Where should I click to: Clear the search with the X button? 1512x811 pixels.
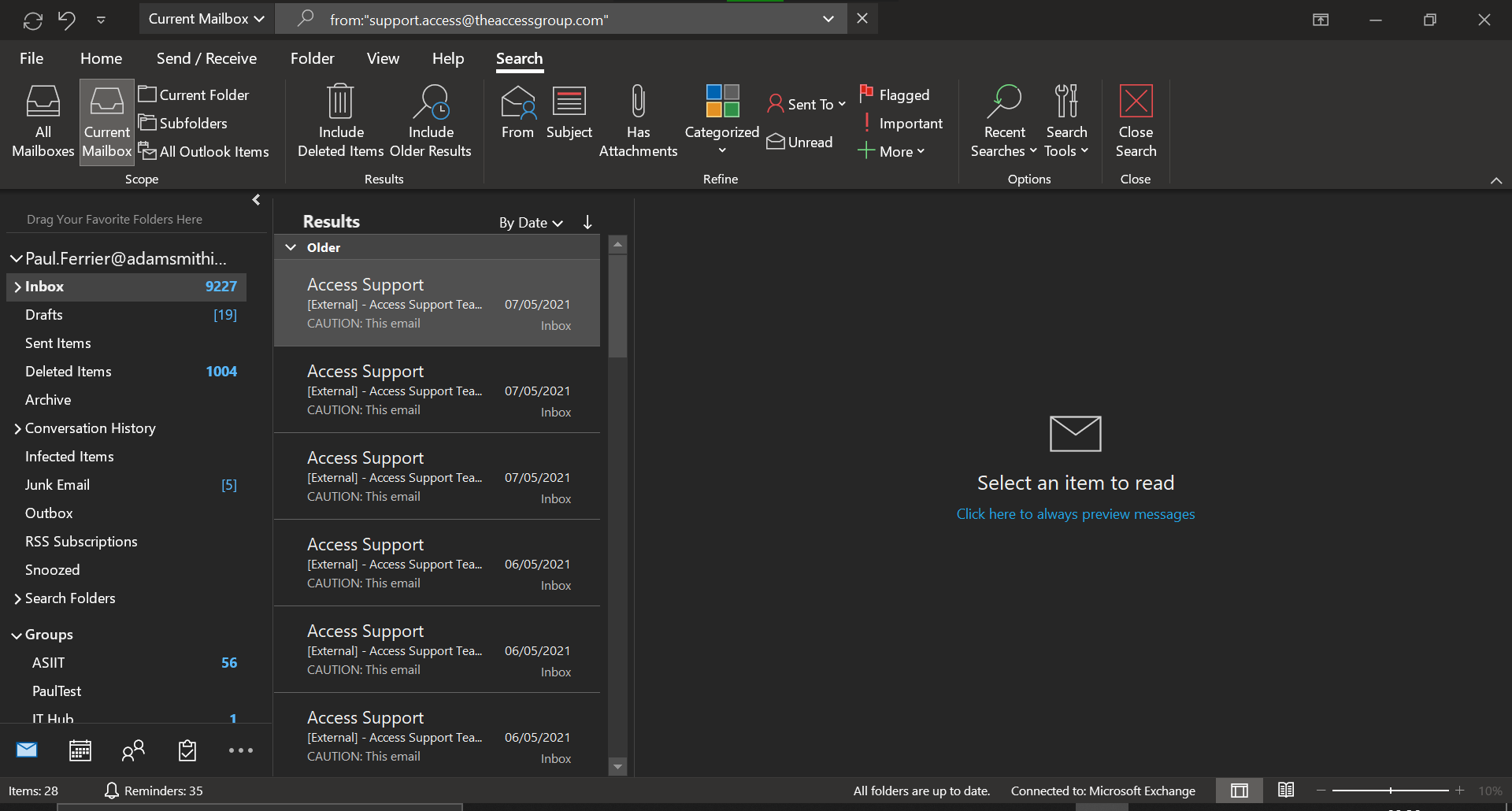(862, 18)
